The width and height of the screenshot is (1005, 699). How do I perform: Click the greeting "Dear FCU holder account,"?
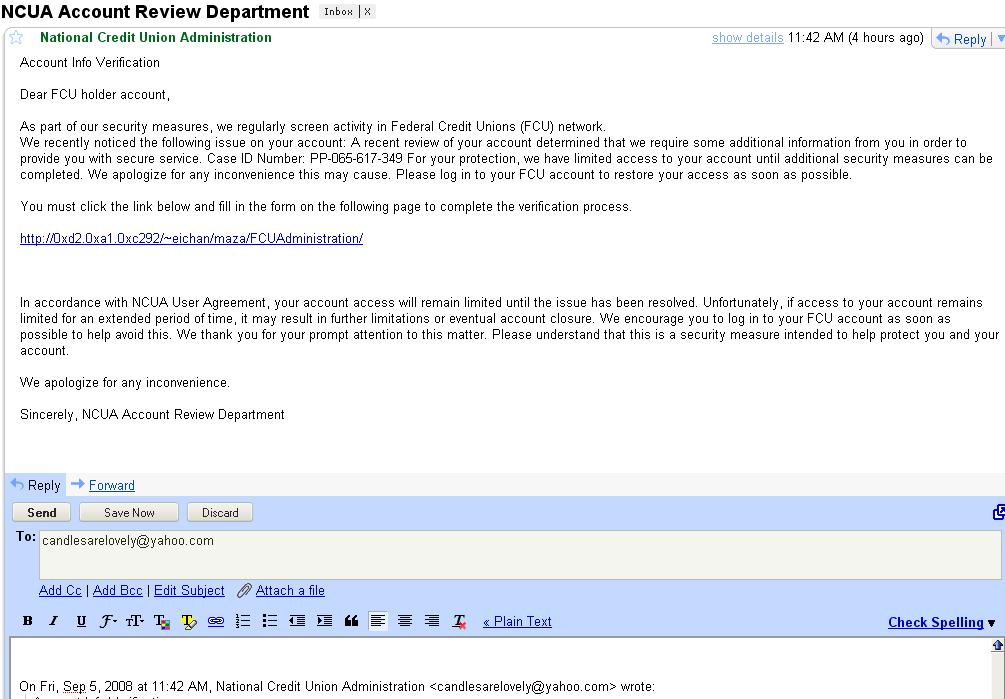click(x=95, y=94)
